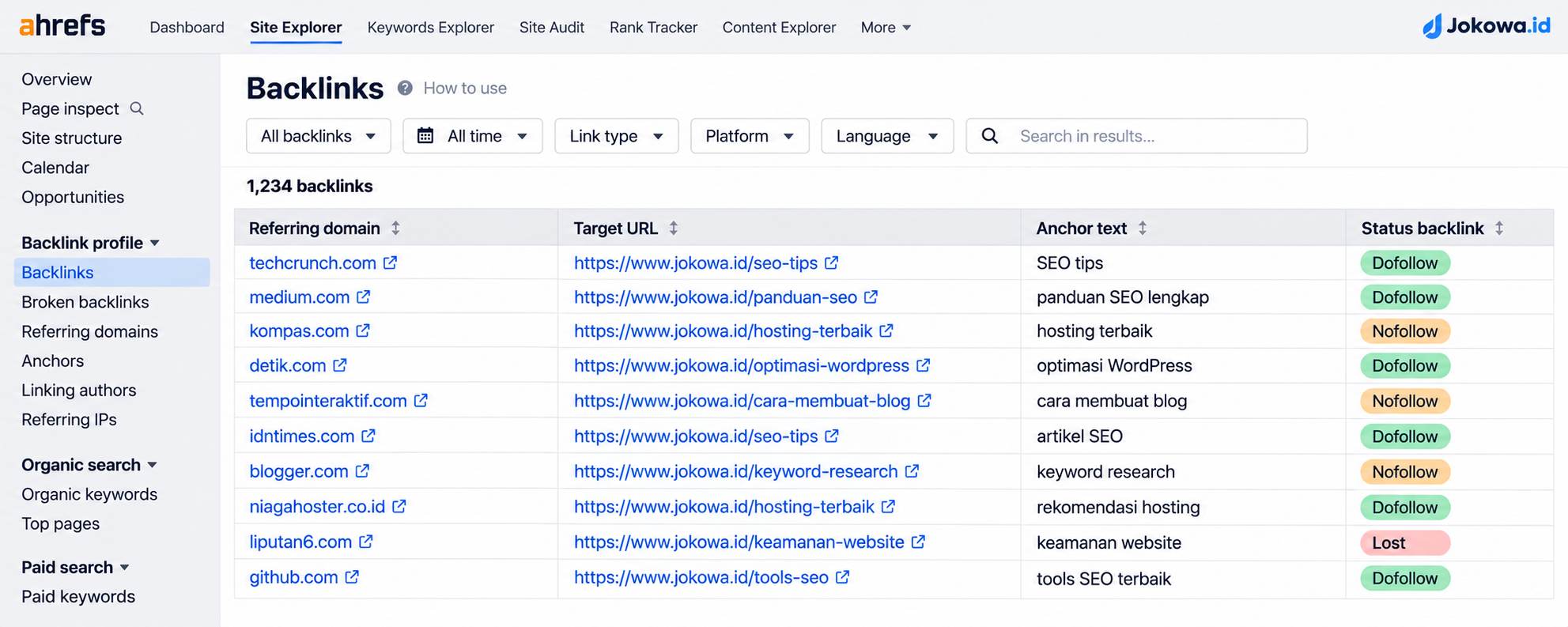Open Referring domains in sidebar
1568x627 pixels.
coord(90,331)
